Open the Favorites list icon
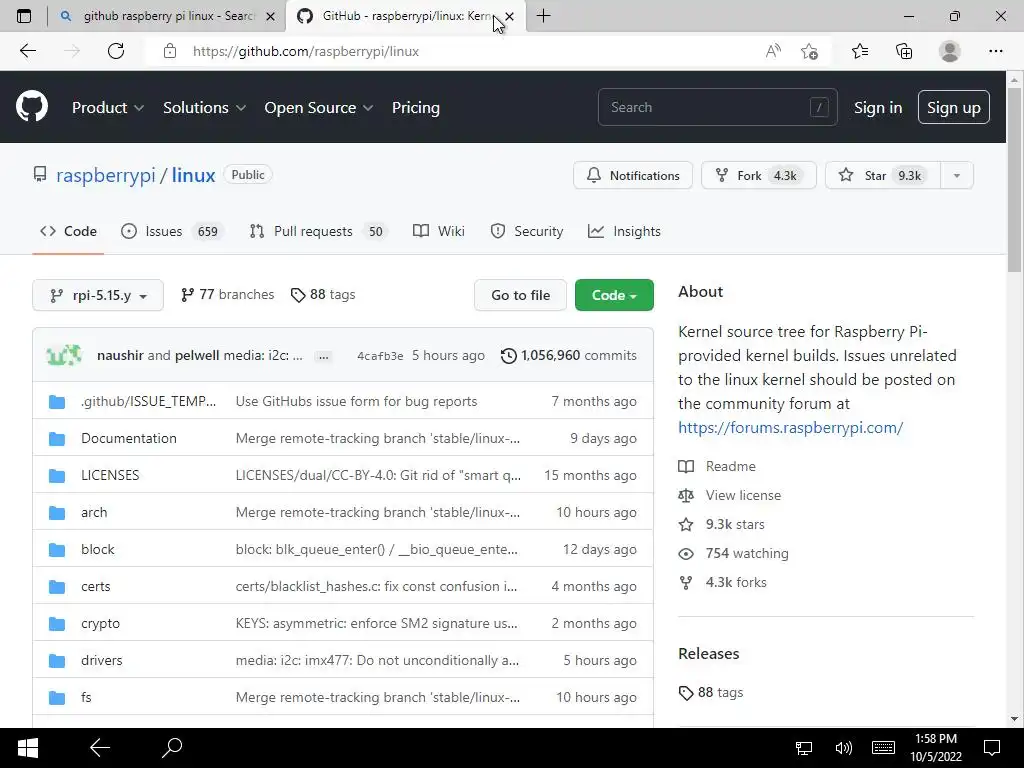1024x768 pixels. click(x=860, y=51)
